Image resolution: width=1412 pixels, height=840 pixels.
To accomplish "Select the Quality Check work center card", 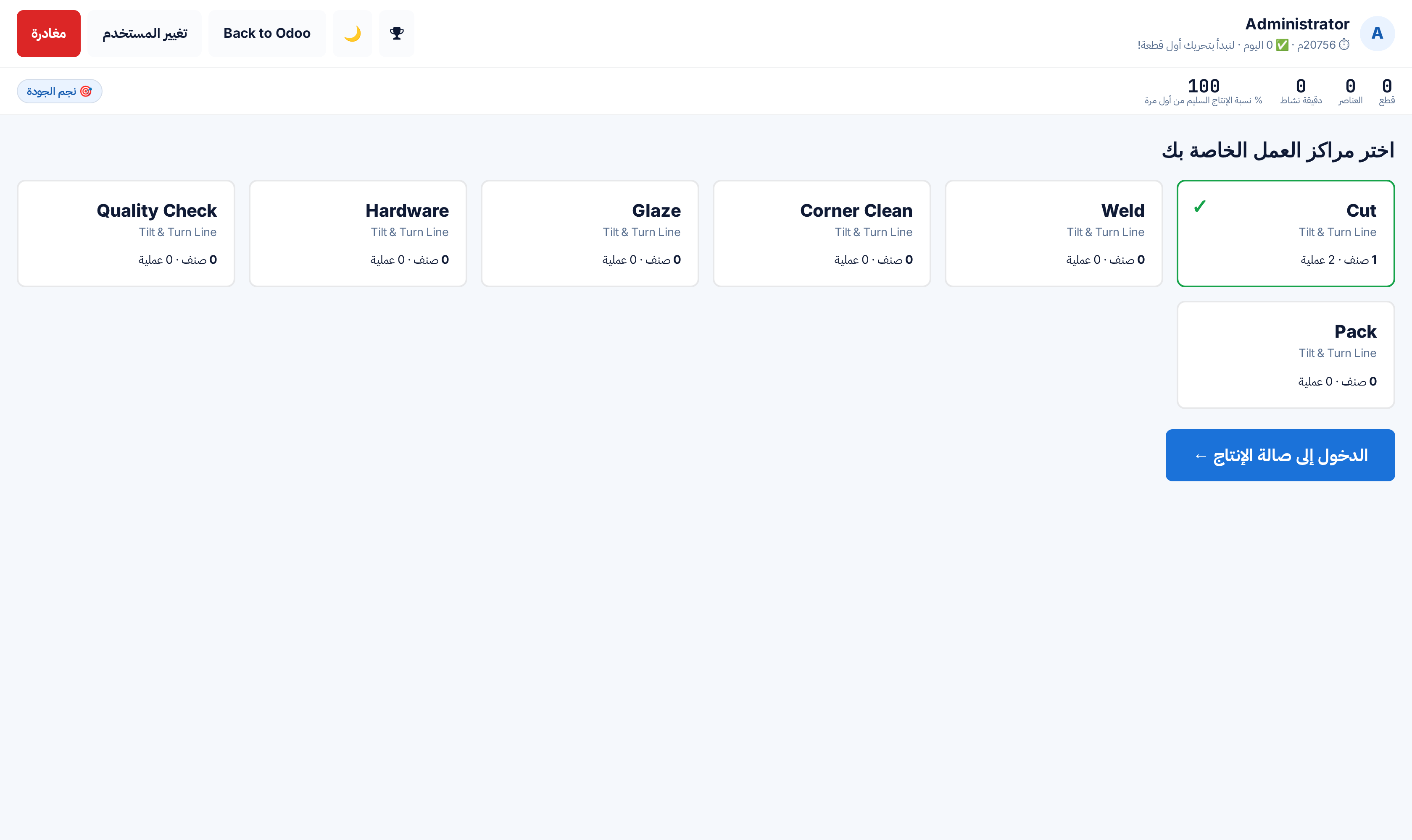I will (126, 233).
